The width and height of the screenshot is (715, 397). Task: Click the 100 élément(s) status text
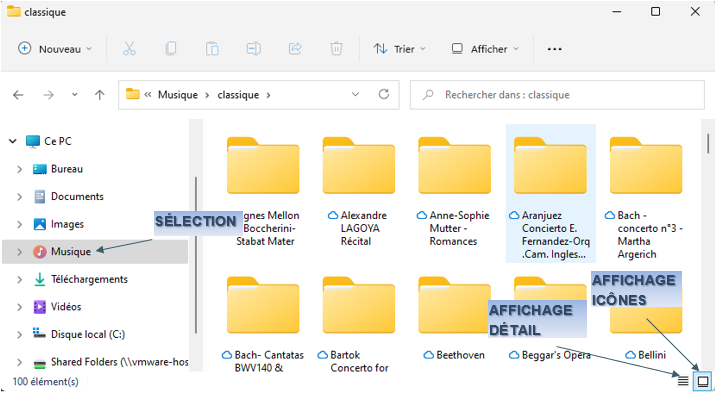[46, 382]
